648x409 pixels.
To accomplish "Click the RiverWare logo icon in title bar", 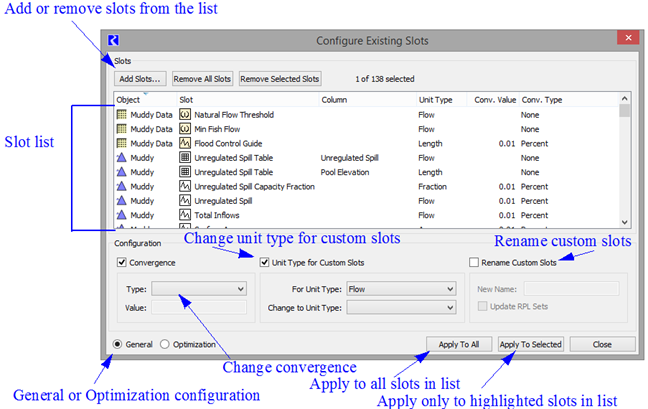I will point(117,40).
